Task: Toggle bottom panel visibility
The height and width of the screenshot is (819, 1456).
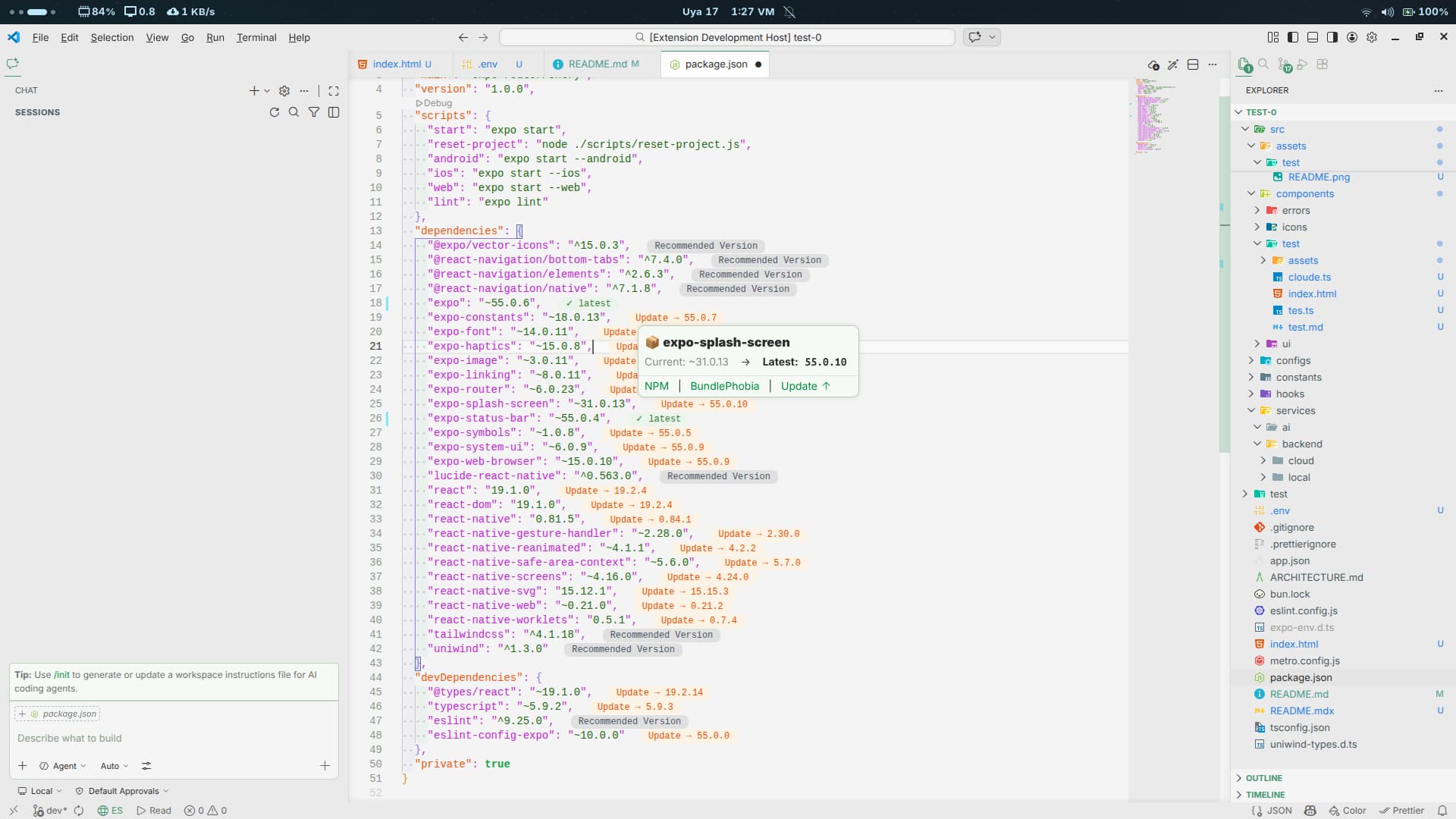Action: (1313, 37)
